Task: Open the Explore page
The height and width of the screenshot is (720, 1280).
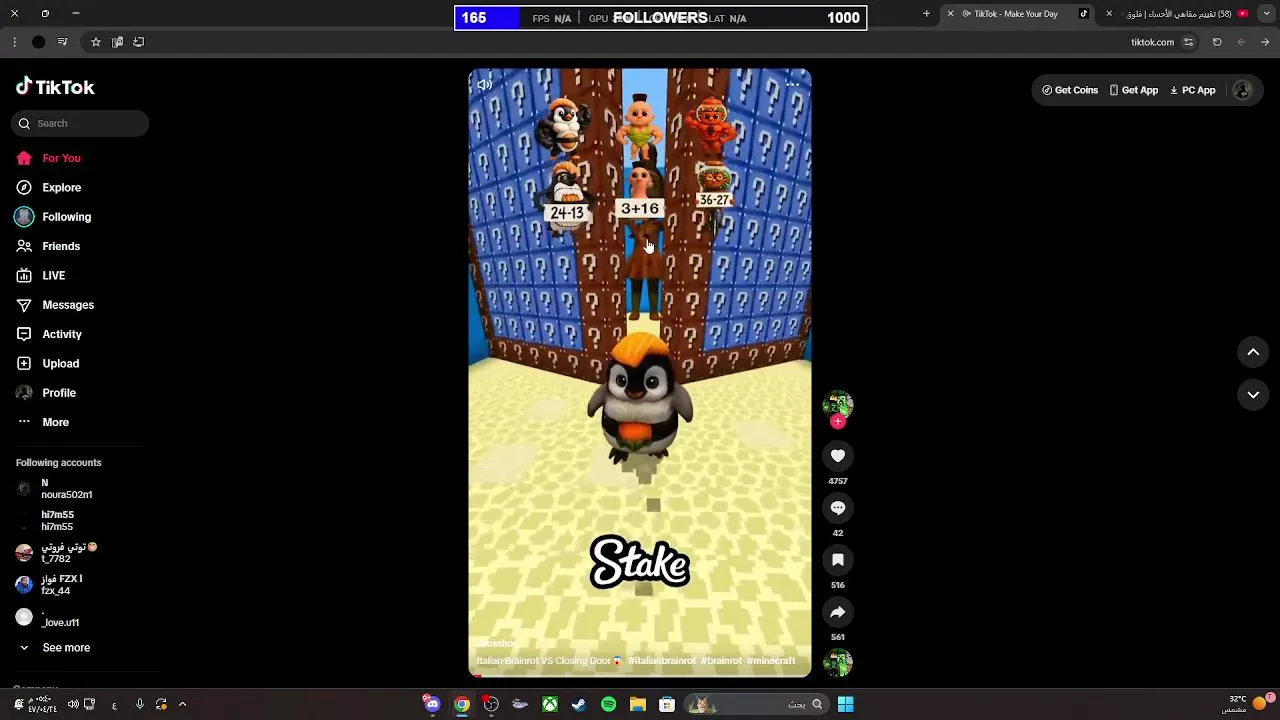Action: pos(48,187)
